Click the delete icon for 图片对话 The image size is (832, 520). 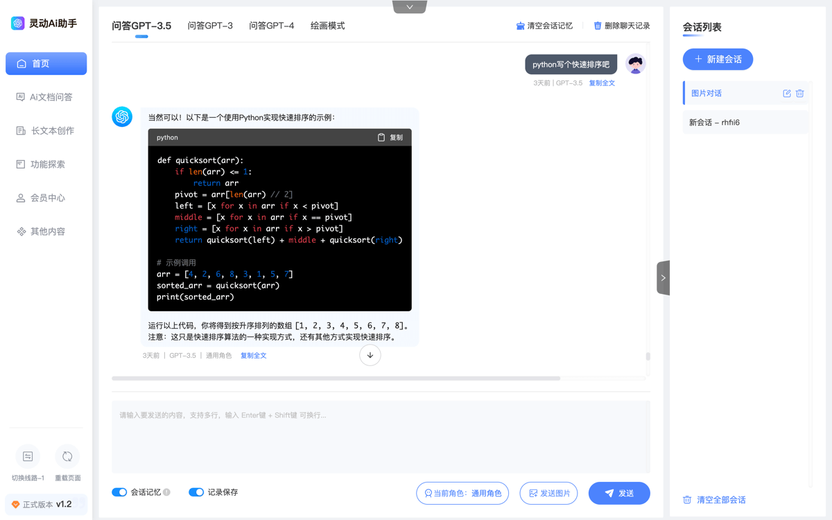[x=800, y=93]
